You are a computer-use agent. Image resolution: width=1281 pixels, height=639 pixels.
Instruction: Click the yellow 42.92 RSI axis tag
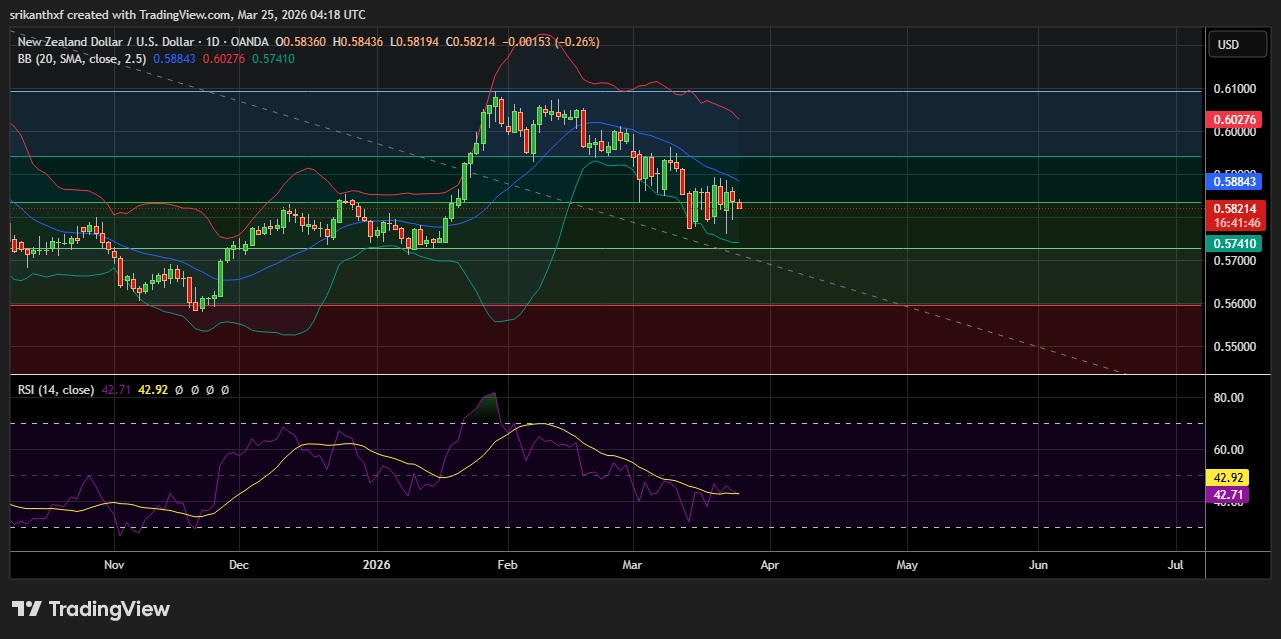click(x=1228, y=478)
